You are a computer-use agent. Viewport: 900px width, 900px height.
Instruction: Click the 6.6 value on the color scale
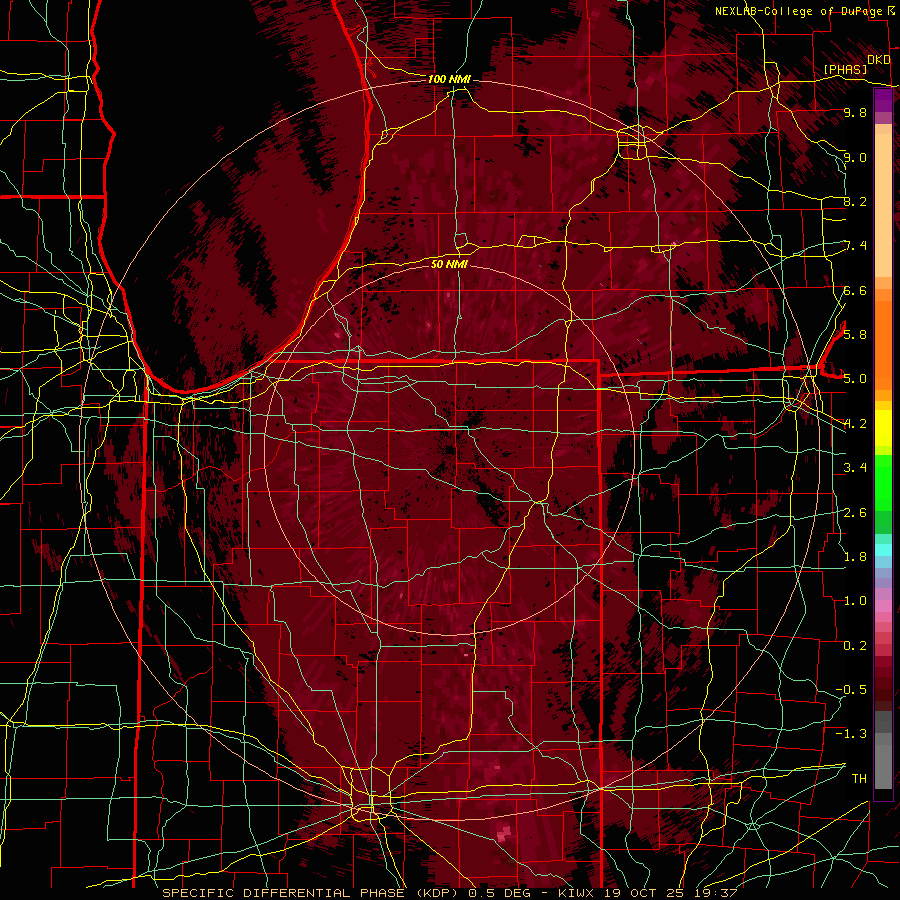coord(855,290)
